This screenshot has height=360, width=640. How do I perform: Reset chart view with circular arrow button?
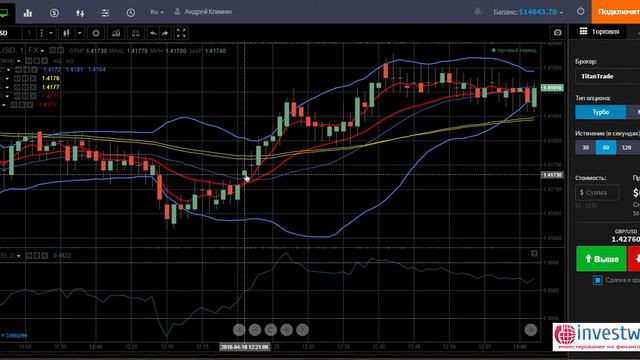tap(271, 329)
